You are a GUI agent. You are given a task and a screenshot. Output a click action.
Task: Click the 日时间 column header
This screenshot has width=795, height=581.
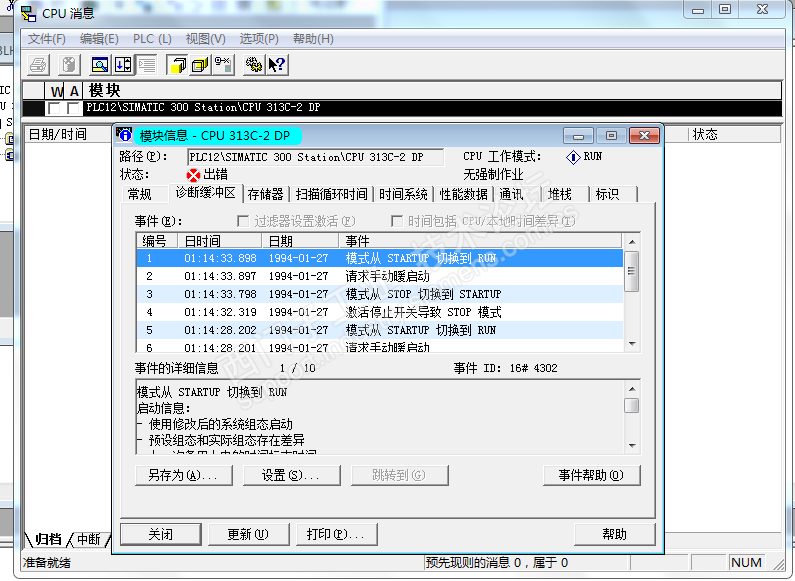tap(220, 241)
